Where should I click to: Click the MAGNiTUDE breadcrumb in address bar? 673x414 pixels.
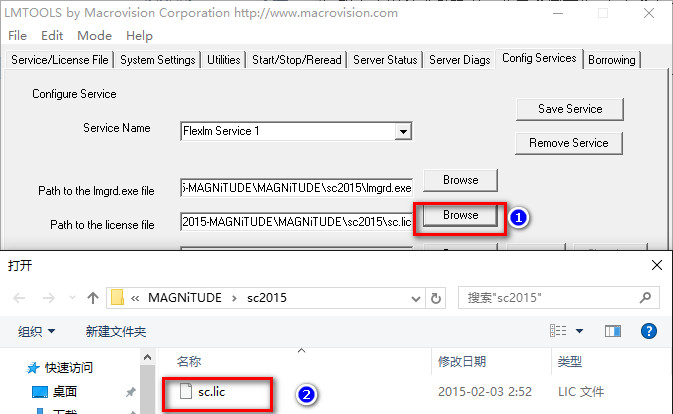click(x=185, y=298)
